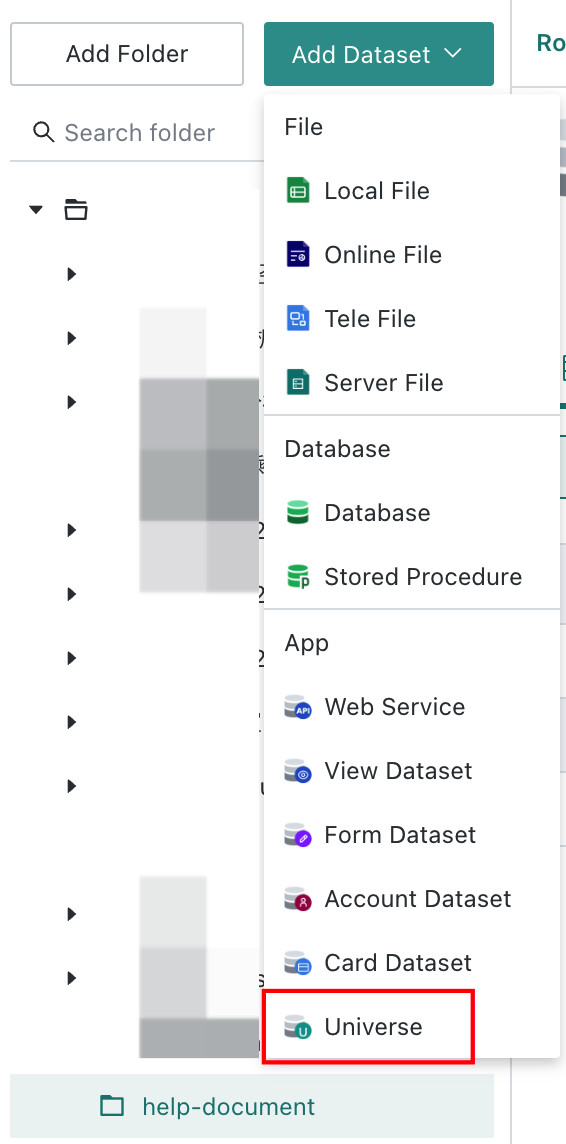Viewport: 566px width, 1144px height.
Task: Click the View Dataset eye icon
Action: click(298, 771)
